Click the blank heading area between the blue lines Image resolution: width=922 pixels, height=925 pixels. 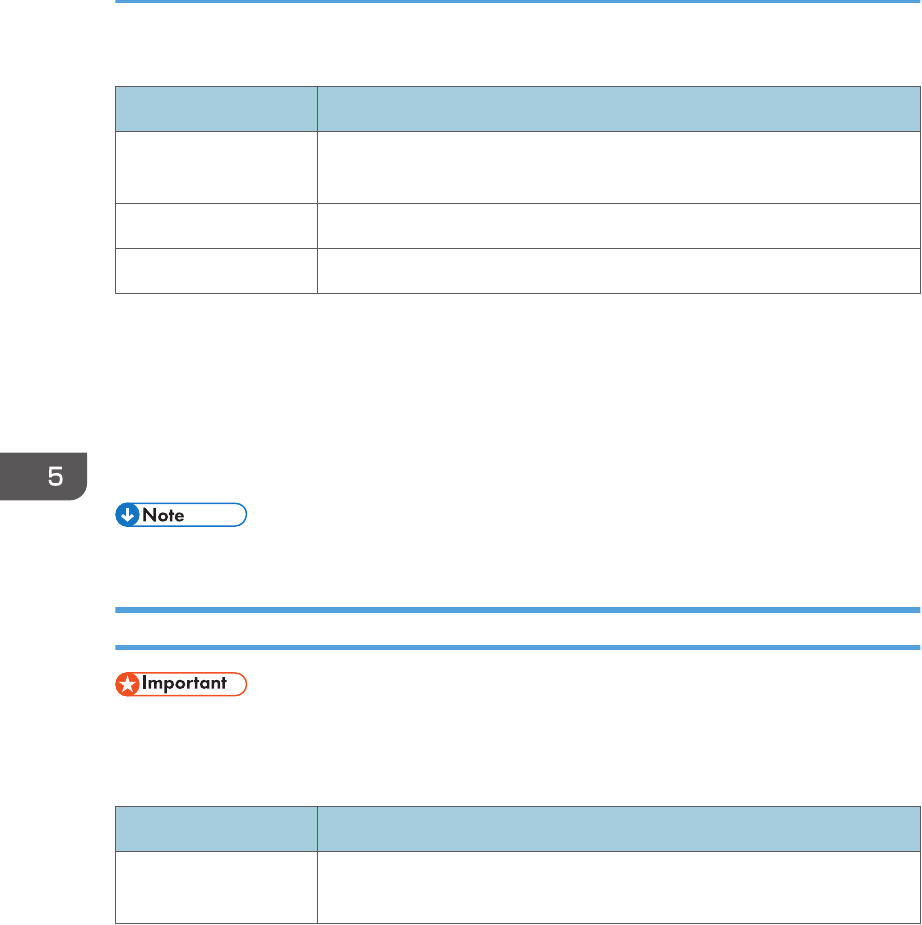click(x=517, y=629)
